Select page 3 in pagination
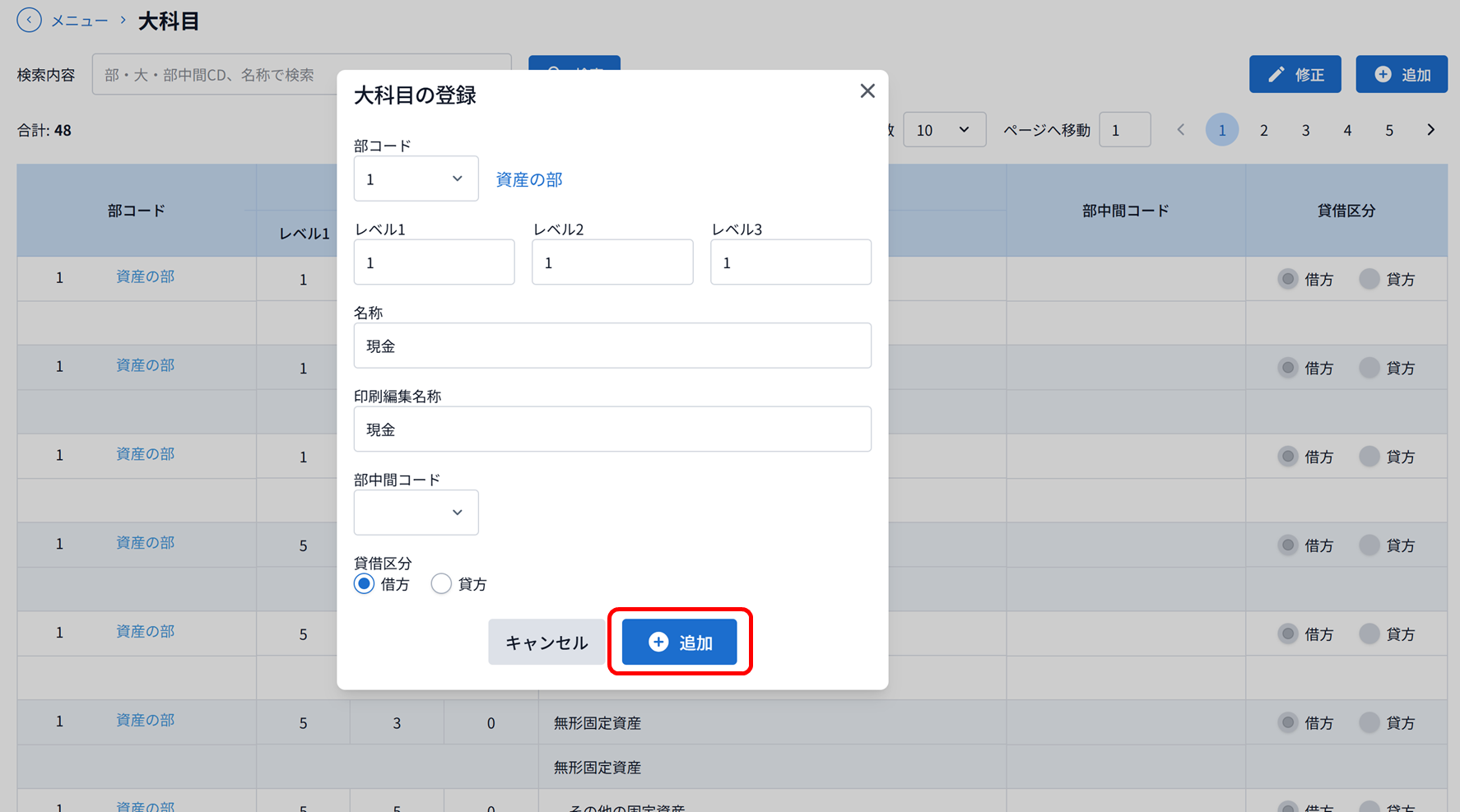 click(1306, 130)
